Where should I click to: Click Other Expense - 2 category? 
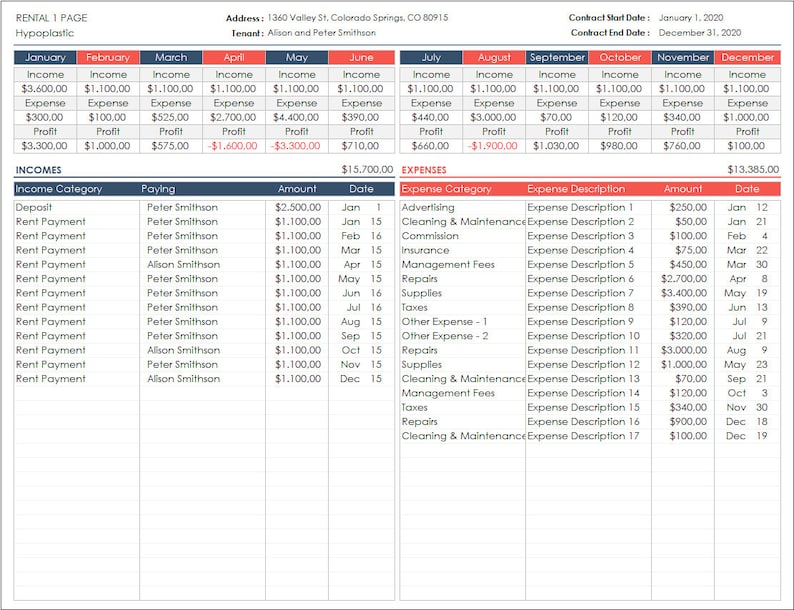[x=445, y=336]
